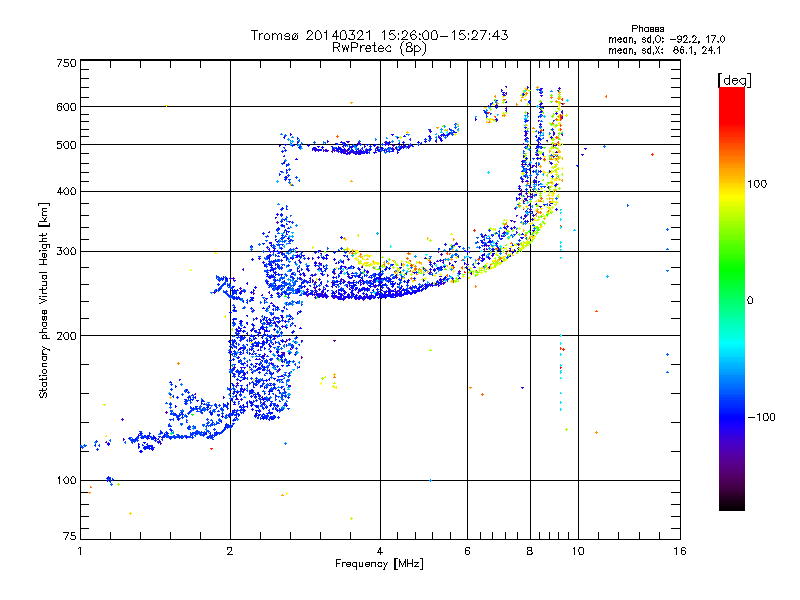This screenshot has height=600, width=800.
Task: Click the '6' x-axis tick label
Action: coord(467,551)
